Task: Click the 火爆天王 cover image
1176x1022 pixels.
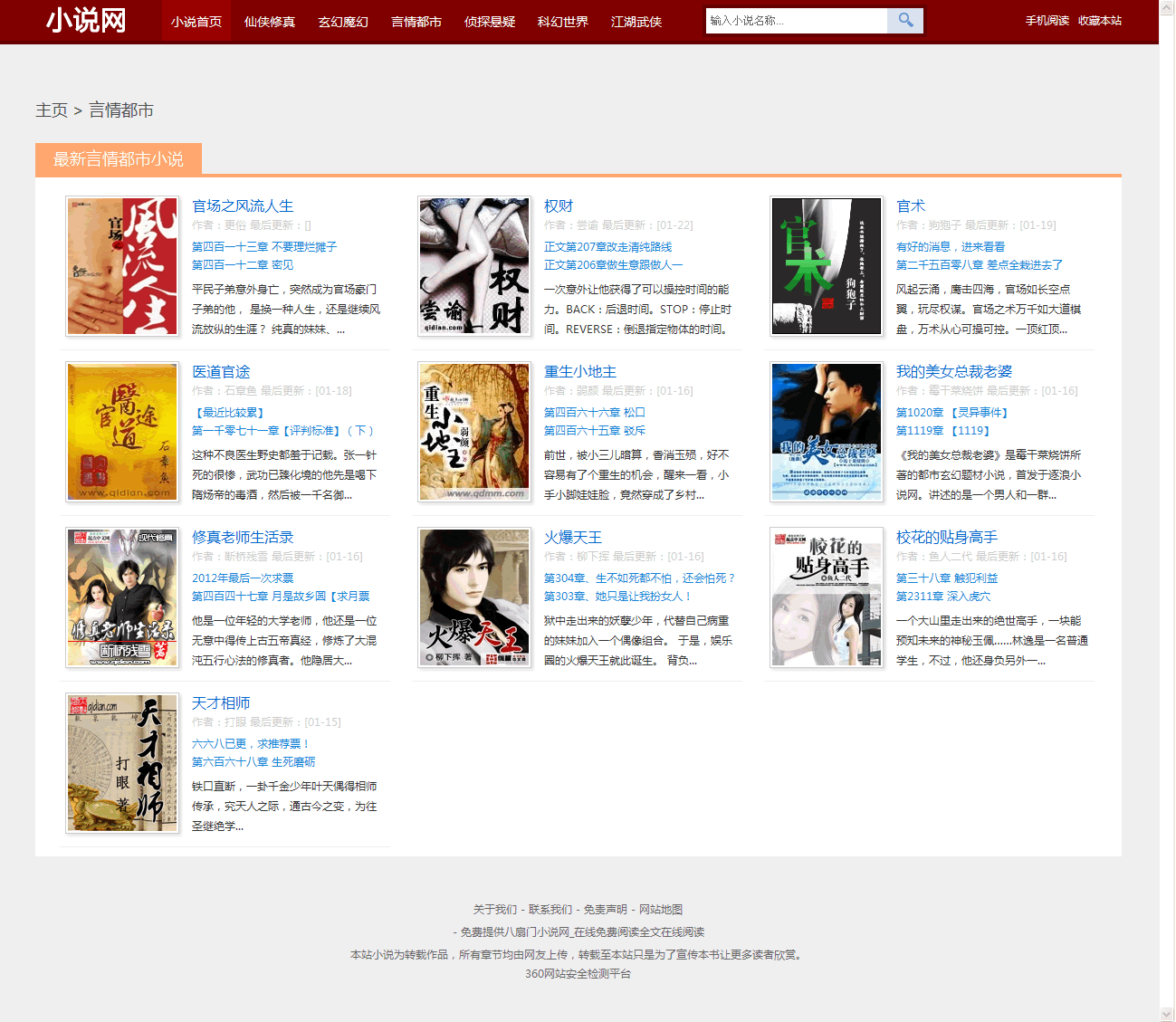Action: [473, 597]
